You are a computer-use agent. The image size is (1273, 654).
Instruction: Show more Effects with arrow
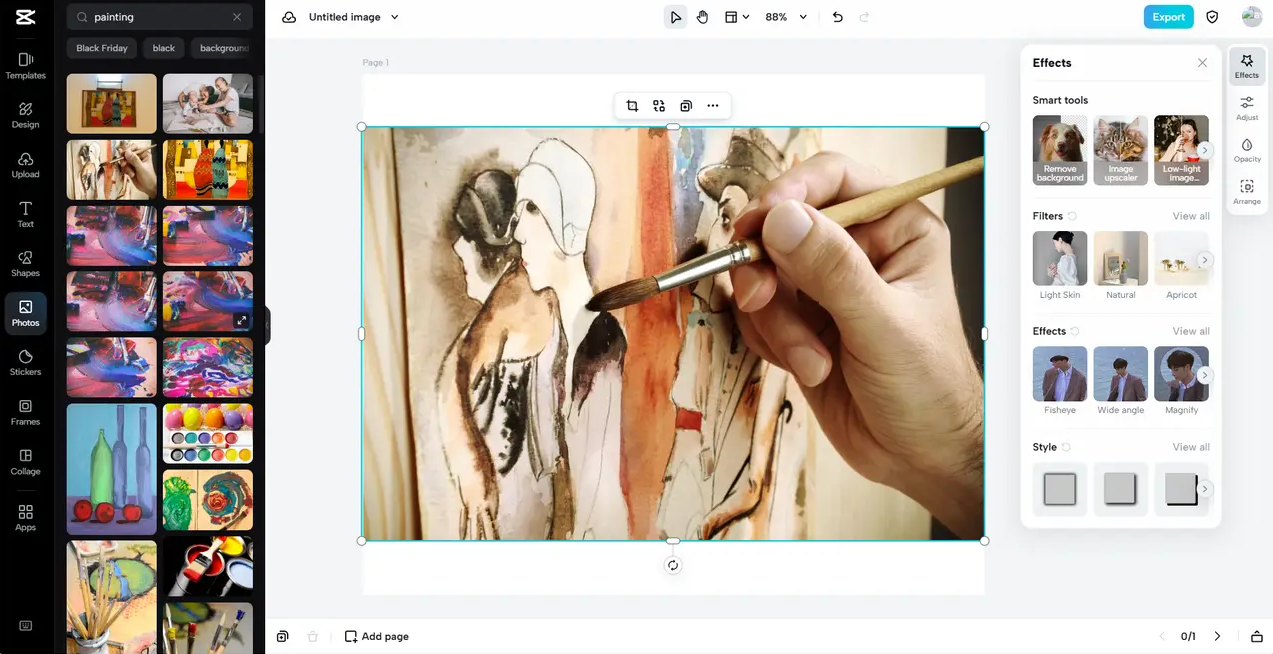[1205, 375]
